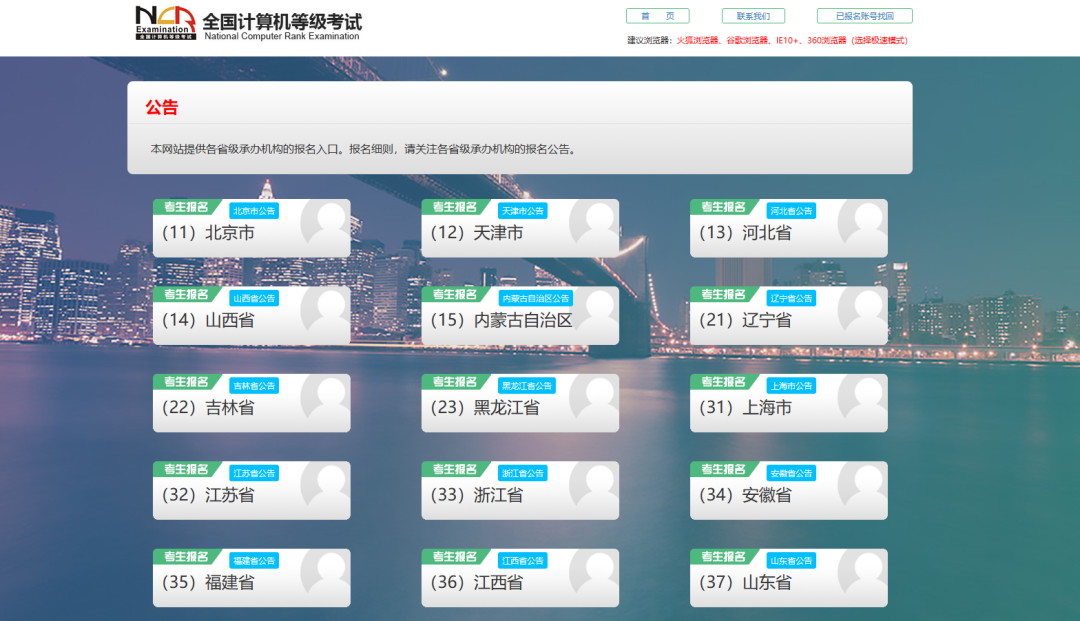Open 联系我们 in the header

click(x=753, y=16)
